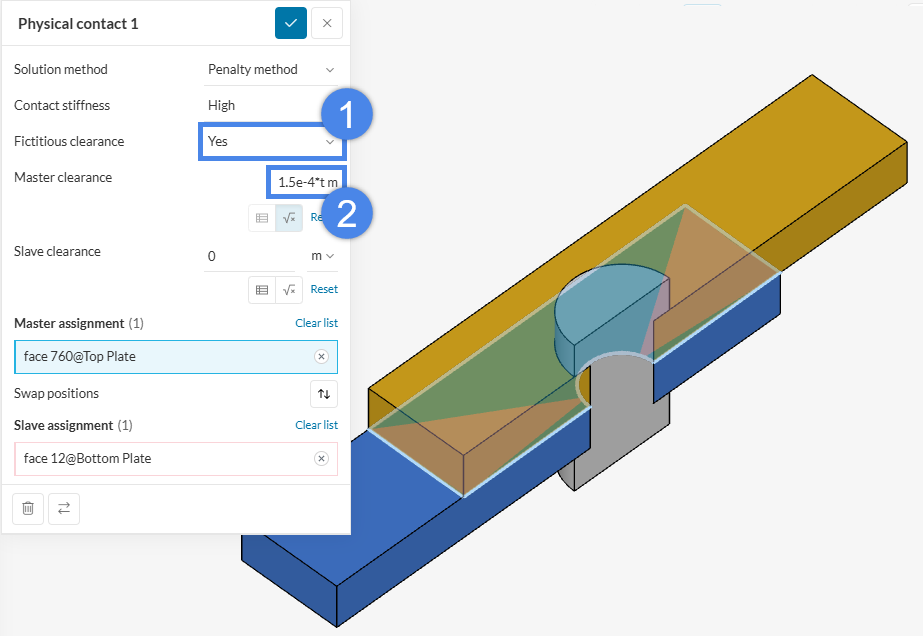Click the swap arrows icon beside the trash
Viewport: 923px width, 636px height.
[64, 508]
